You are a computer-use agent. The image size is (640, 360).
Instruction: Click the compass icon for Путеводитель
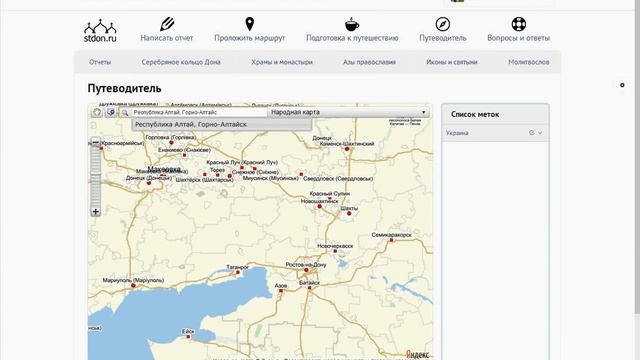point(443,24)
